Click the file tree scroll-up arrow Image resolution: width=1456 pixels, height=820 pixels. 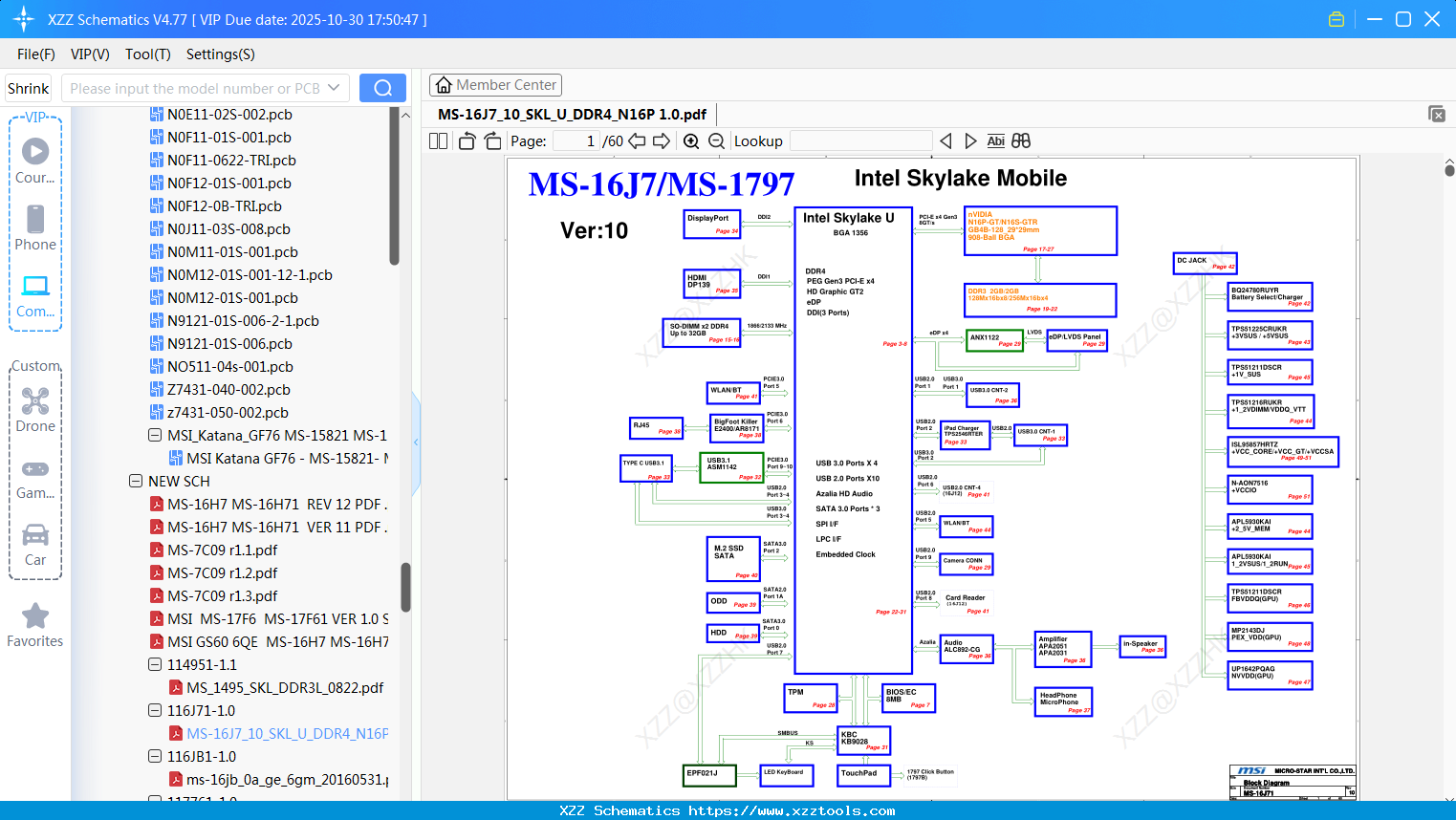(x=405, y=115)
